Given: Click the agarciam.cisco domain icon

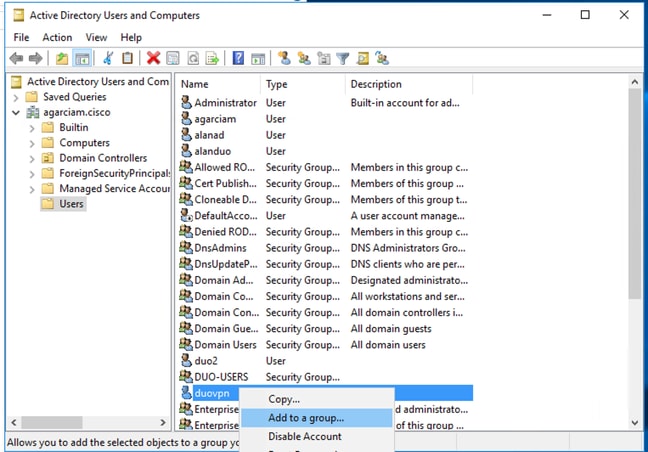Looking at the screenshot, I should [x=33, y=112].
